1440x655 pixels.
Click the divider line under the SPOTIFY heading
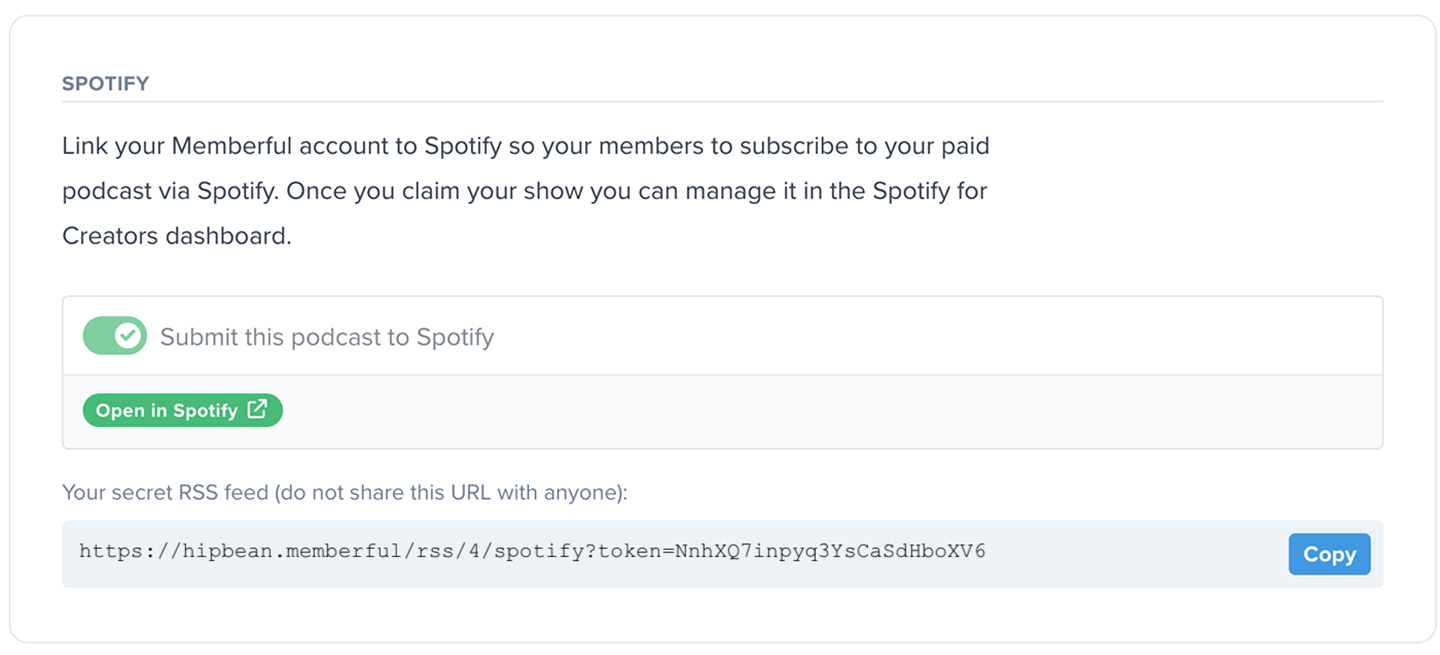pos(722,101)
